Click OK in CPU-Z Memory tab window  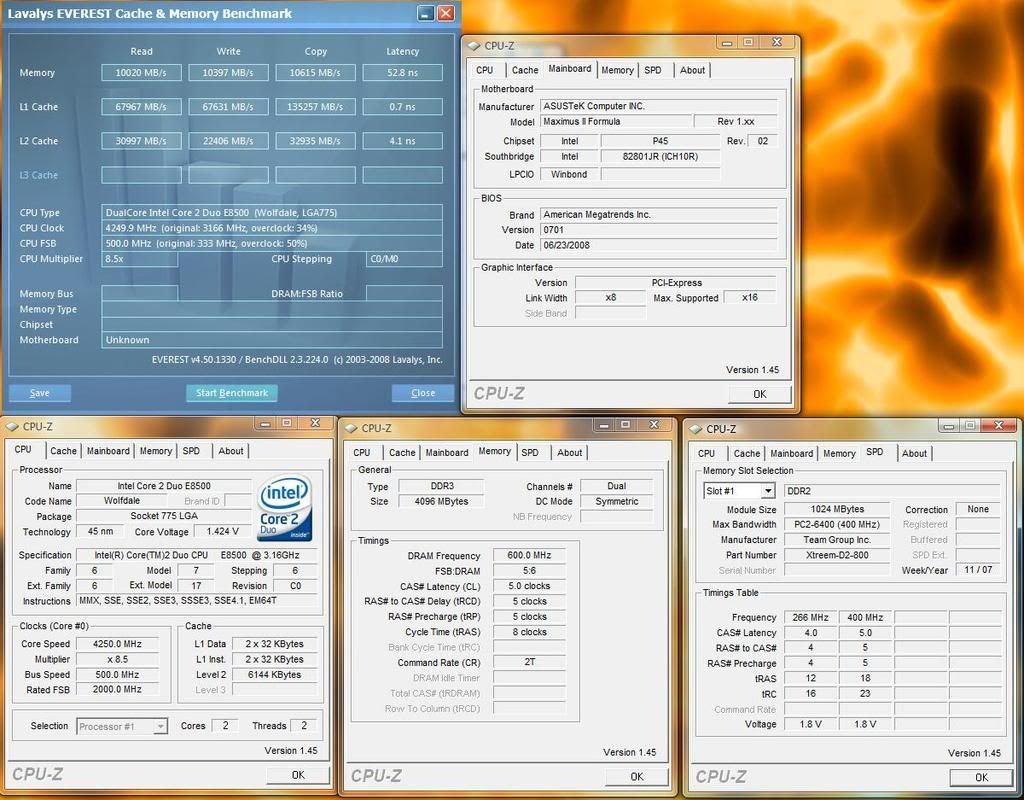pyautogui.click(x=637, y=776)
